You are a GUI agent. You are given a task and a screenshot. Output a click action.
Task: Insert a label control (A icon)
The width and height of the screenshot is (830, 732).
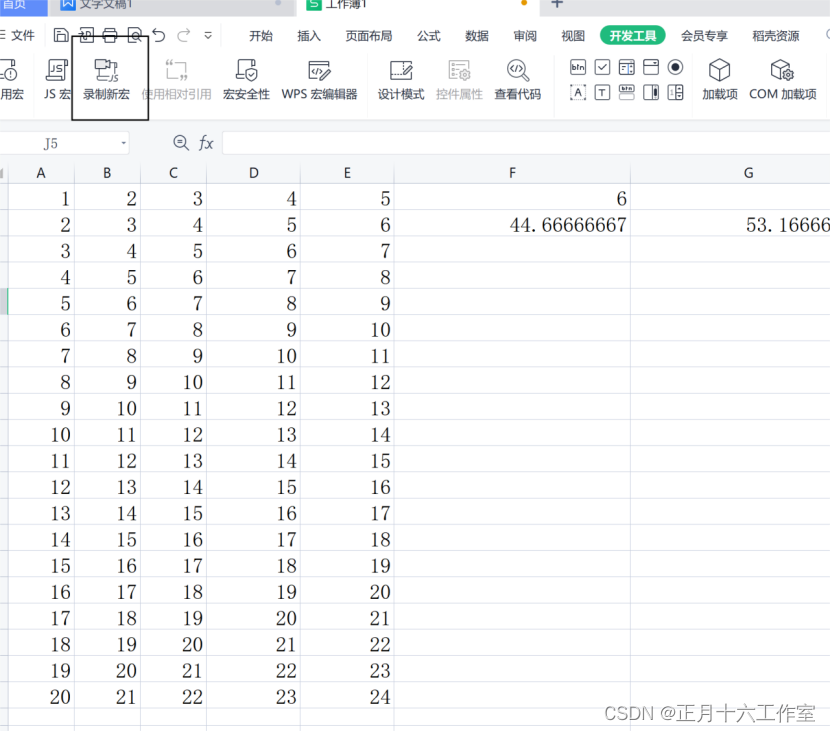pos(578,93)
